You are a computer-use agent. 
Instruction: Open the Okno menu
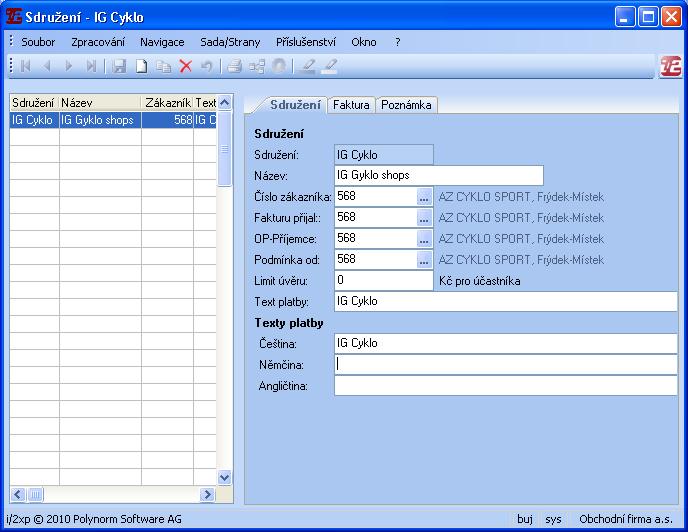coord(364,42)
